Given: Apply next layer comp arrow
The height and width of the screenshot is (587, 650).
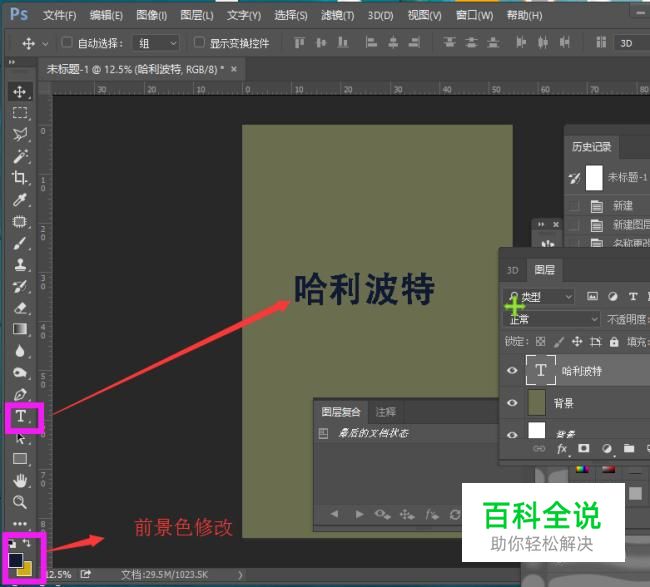Looking at the screenshot, I should point(359,514).
